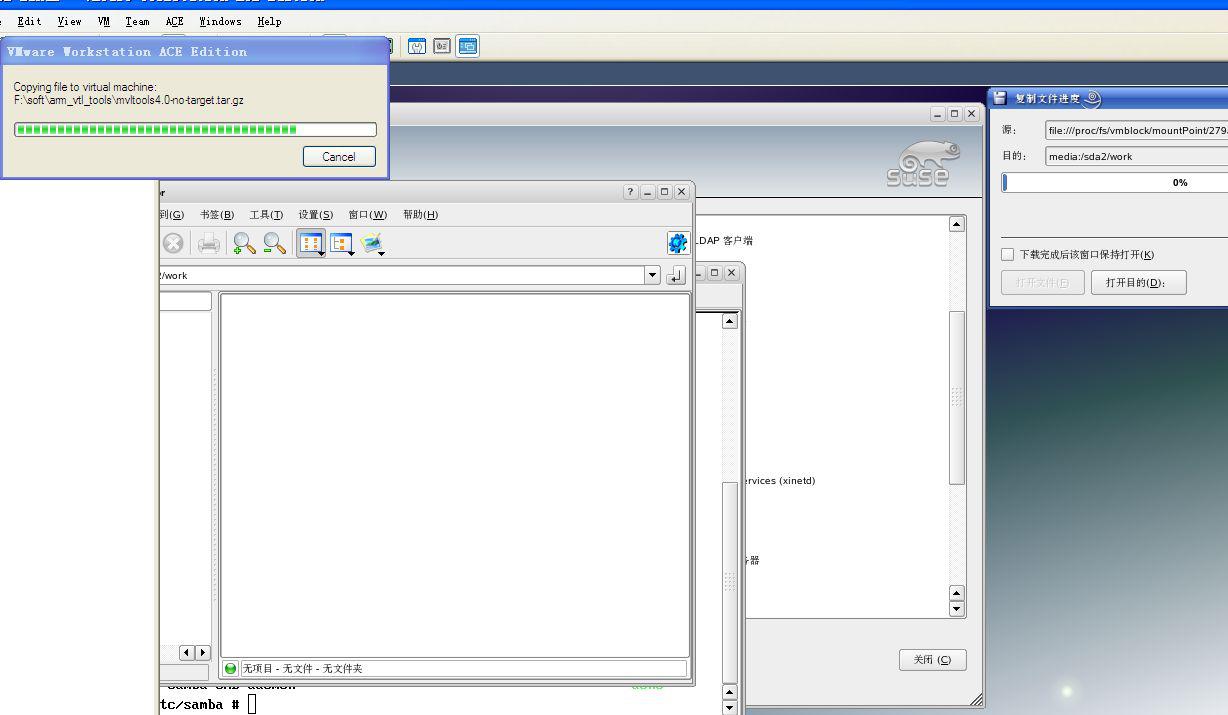Expand the location bar history dropdown
Viewport: 1228px width, 715px height.
point(653,275)
